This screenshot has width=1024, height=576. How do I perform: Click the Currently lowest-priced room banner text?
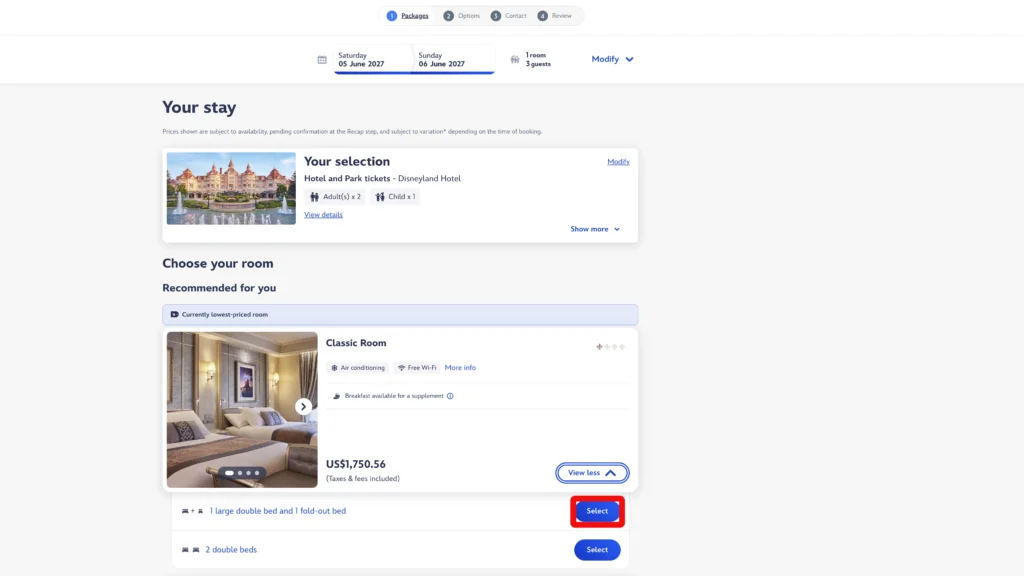coord(225,315)
